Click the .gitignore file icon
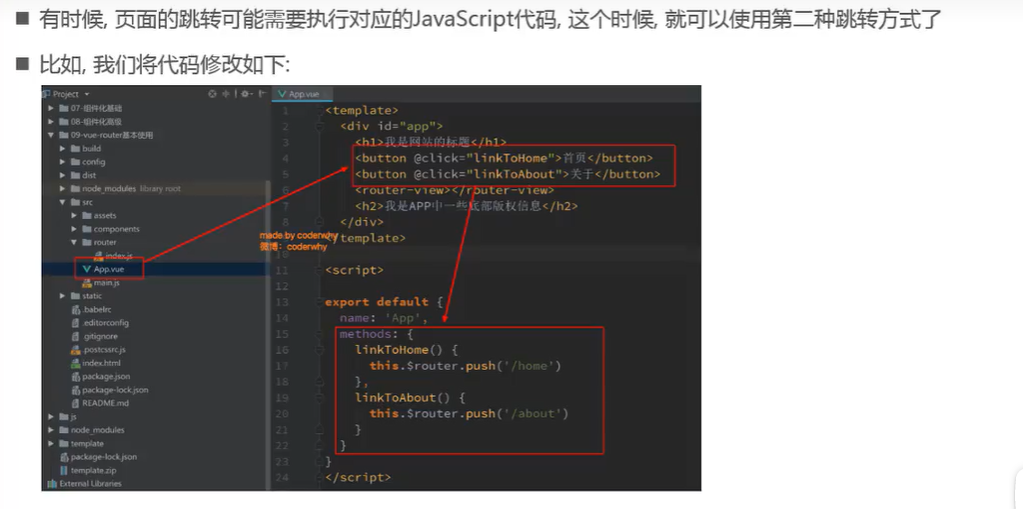The height and width of the screenshot is (509, 1023). (x=76, y=336)
